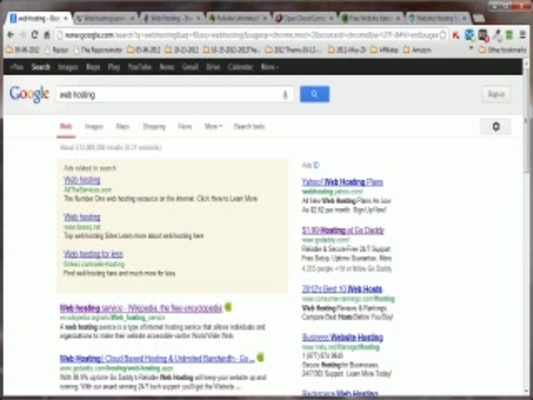Go to the browser Home icon
This screenshot has height=400, width=533.
tap(47, 35)
